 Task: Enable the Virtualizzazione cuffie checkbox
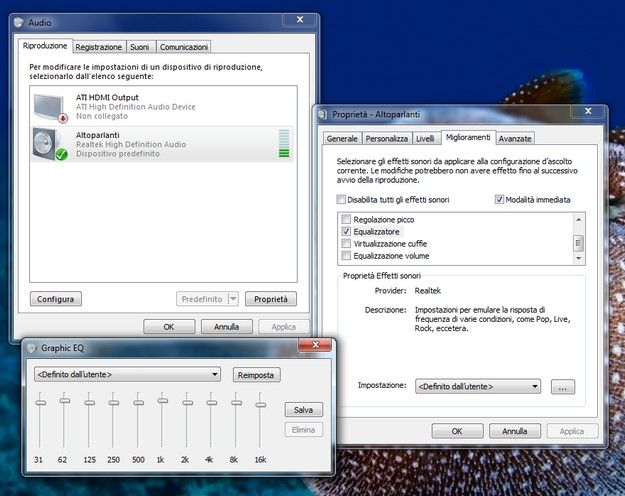tap(346, 243)
